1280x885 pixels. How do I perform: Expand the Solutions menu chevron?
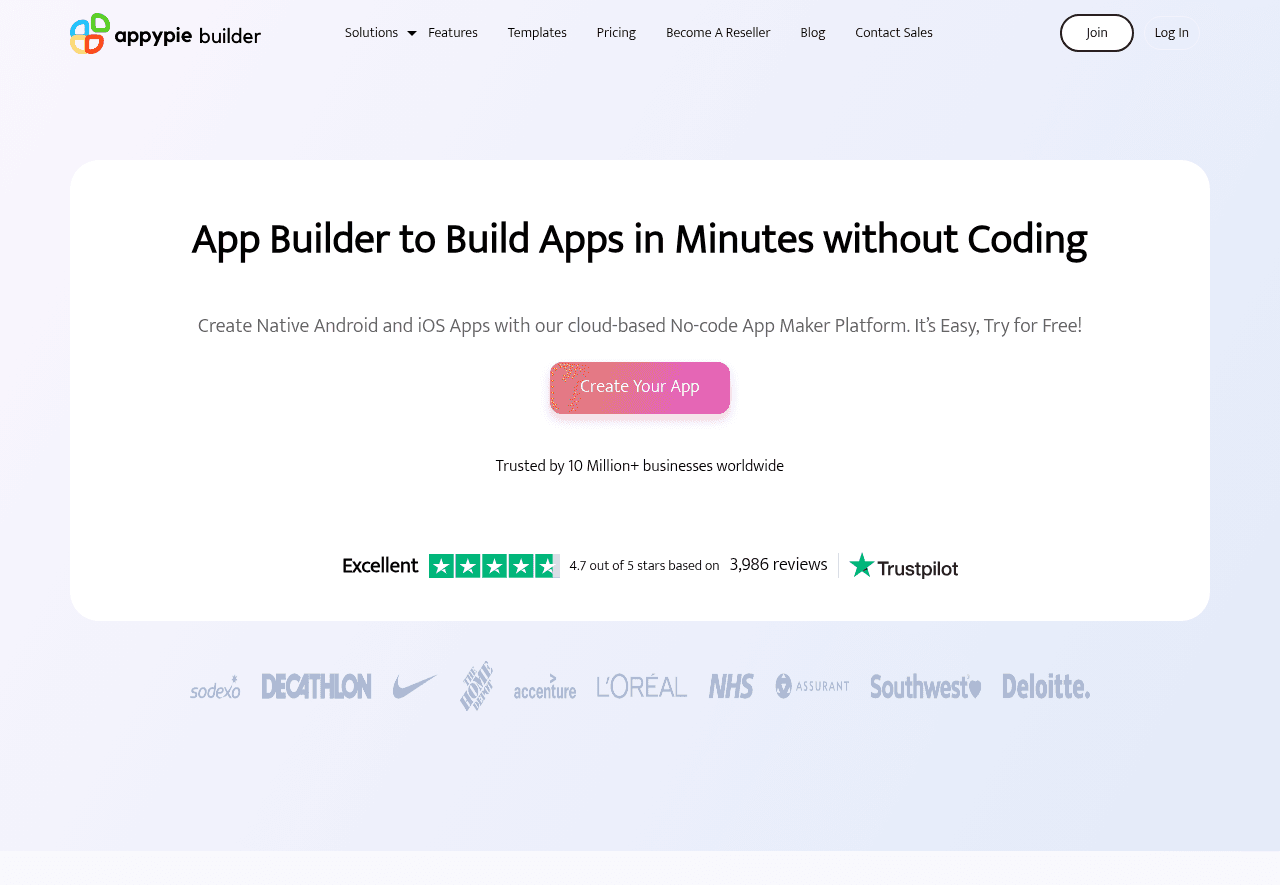pyautogui.click(x=411, y=33)
